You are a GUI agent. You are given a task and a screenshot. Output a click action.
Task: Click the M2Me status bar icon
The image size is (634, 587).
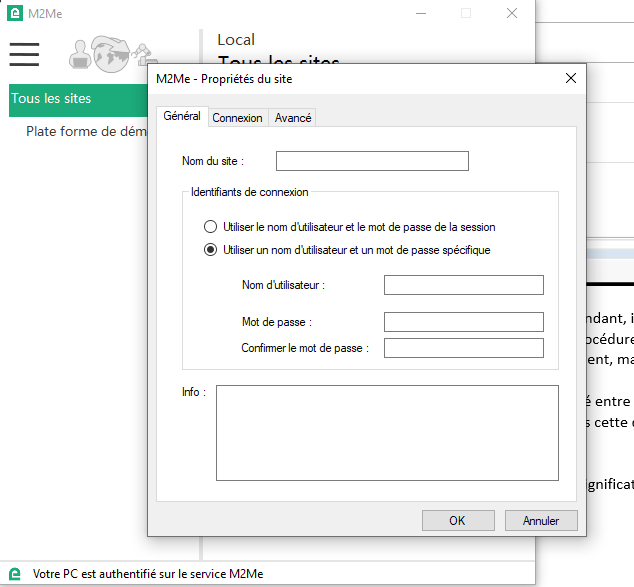[15, 574]
